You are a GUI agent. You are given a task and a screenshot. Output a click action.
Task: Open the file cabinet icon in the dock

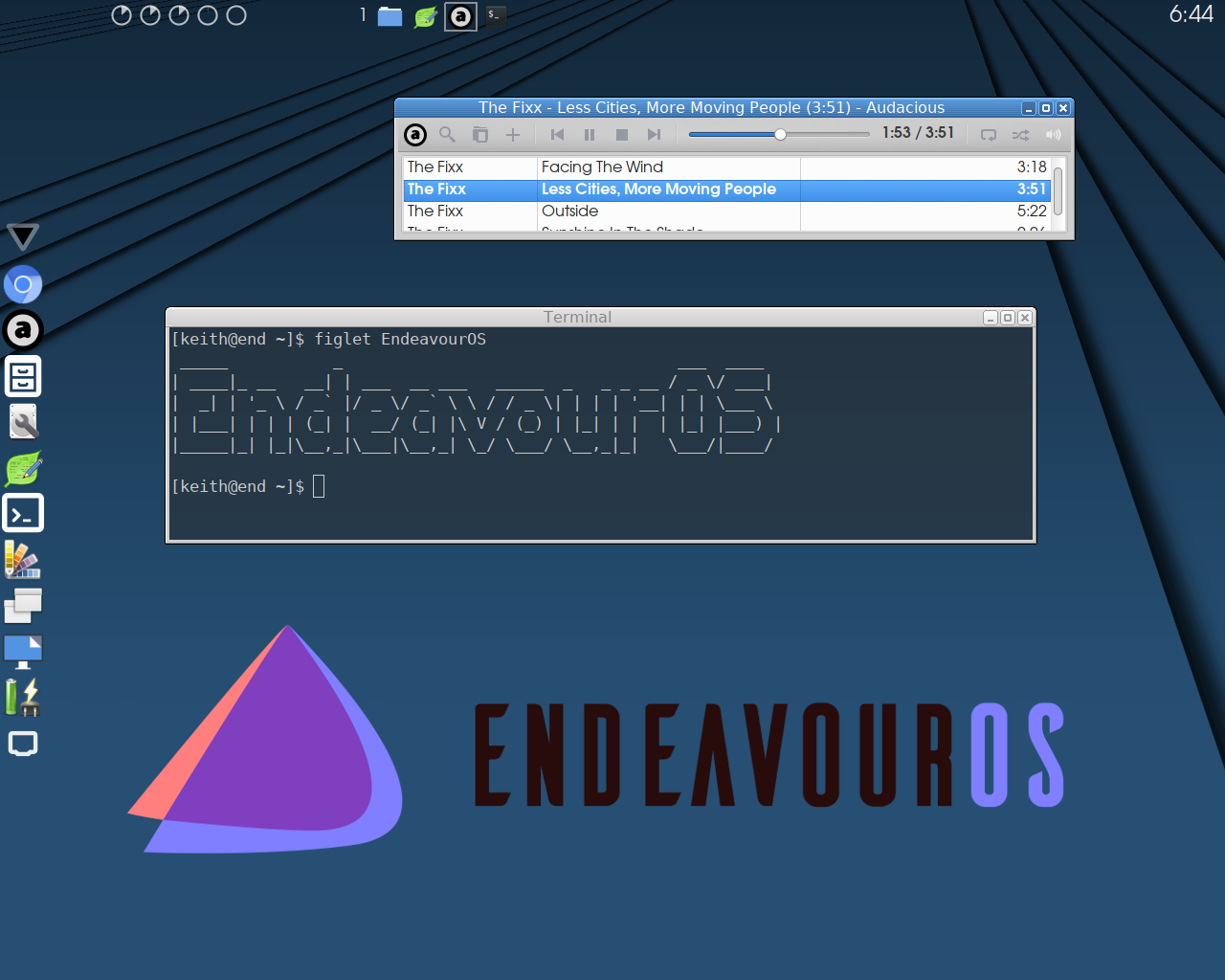point(23,376)
